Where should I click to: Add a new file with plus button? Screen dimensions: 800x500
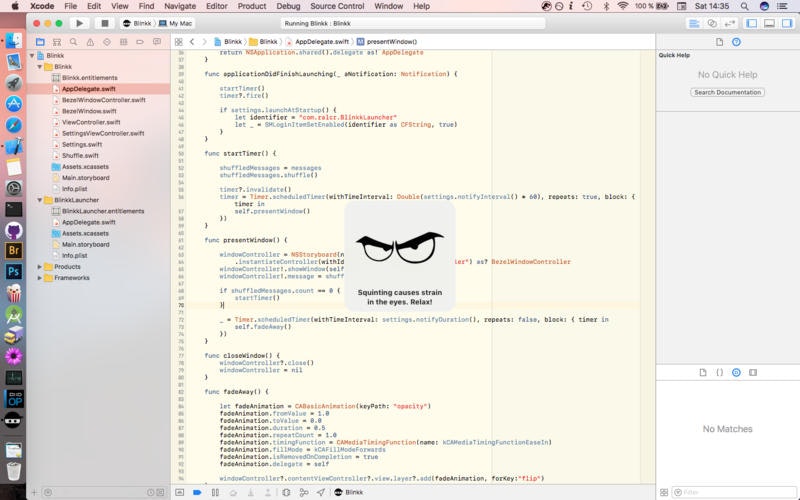pos(34,492)
